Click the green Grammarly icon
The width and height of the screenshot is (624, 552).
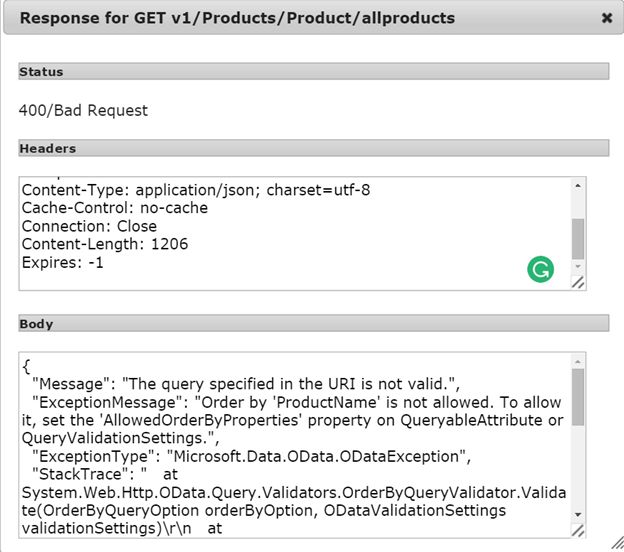pyautogui.click(x=541, y=269)
